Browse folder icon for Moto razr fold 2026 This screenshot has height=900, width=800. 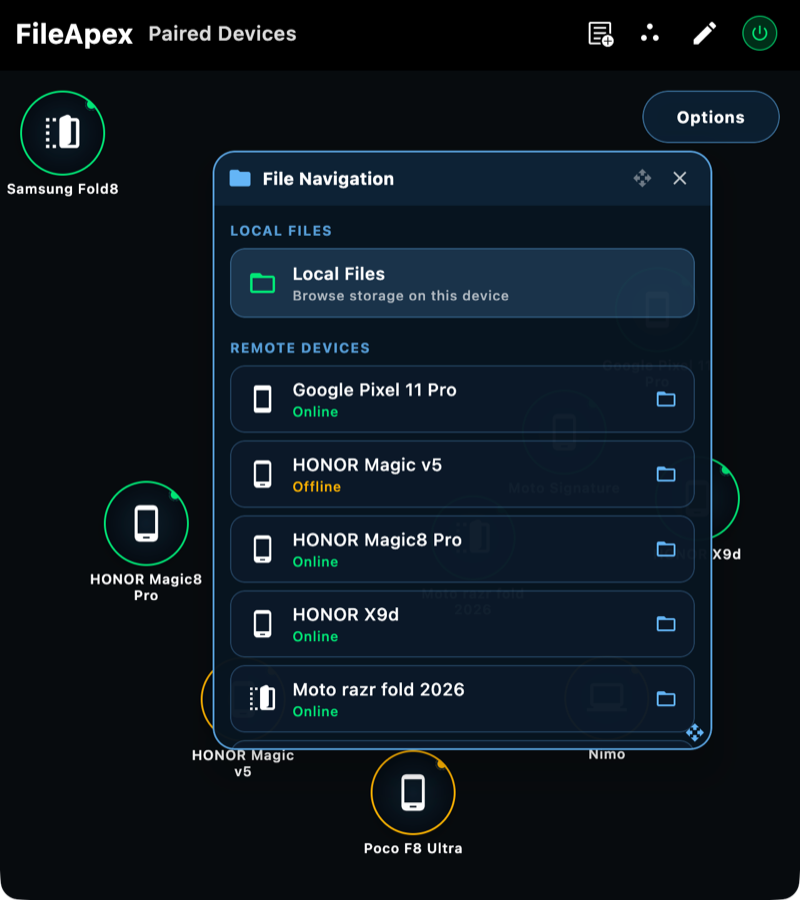click(666, 699)
